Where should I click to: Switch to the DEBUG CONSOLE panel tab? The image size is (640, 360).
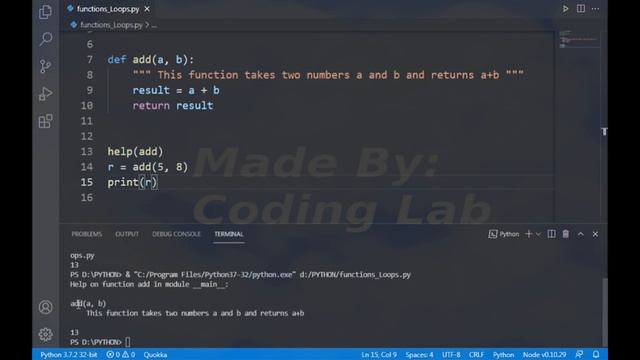tap(176, 234)
